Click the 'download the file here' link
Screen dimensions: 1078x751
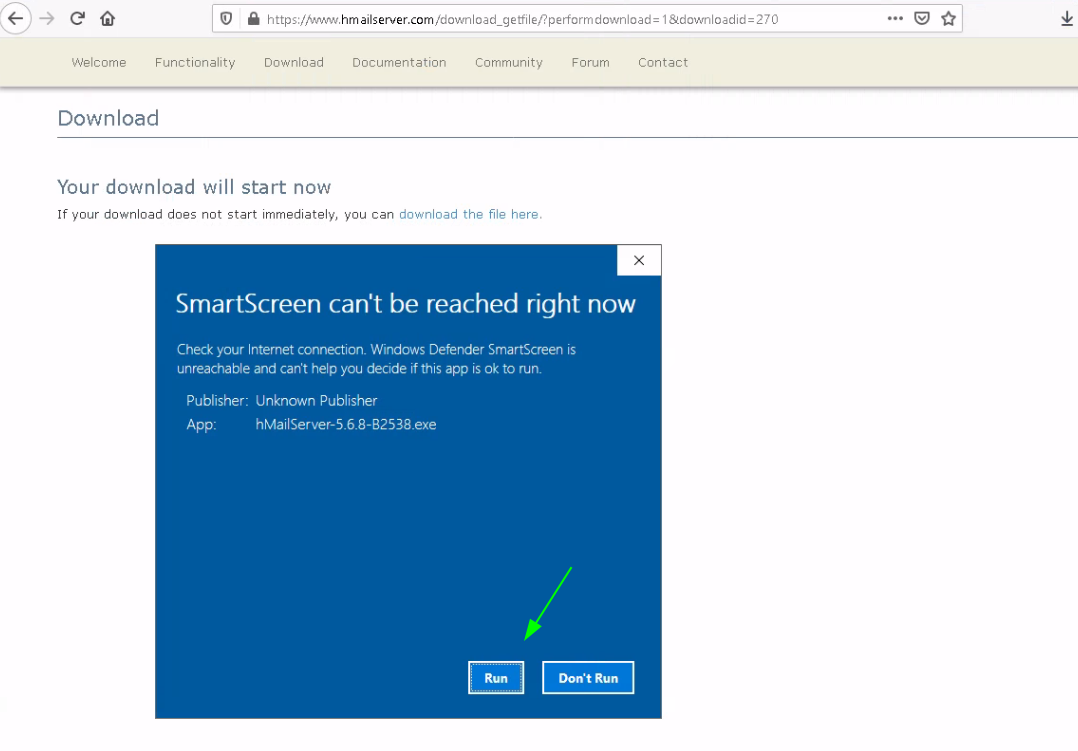(x=470, y=215)
